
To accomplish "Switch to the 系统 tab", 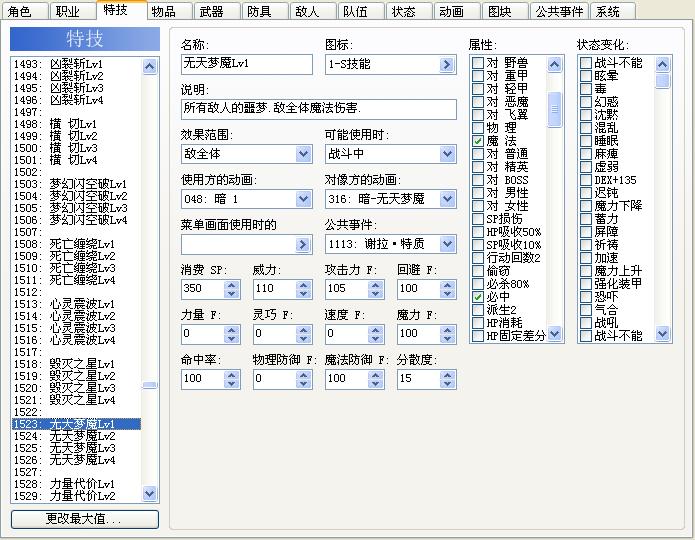I will pos(613,12).
